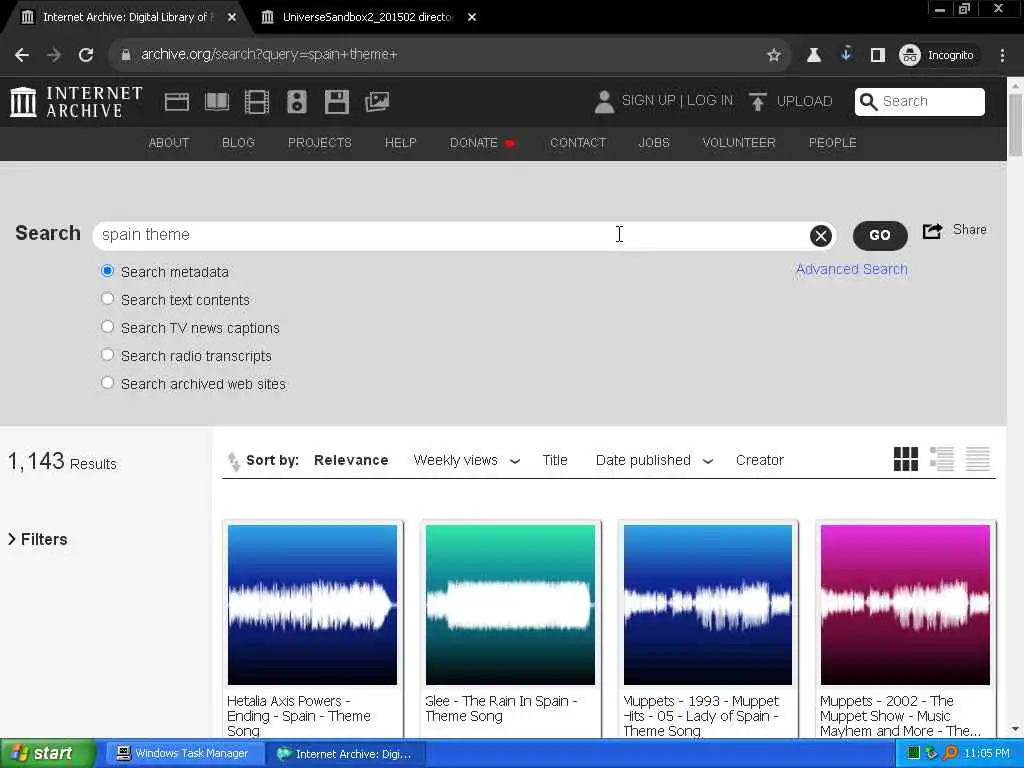1024x768 pixels.
Task: Open the Software floppy disk icon
Action: pos(337,102)
